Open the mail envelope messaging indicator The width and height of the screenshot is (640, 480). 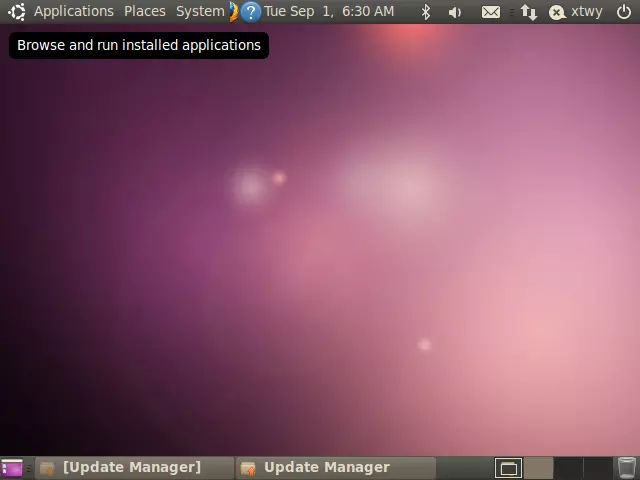491,12
